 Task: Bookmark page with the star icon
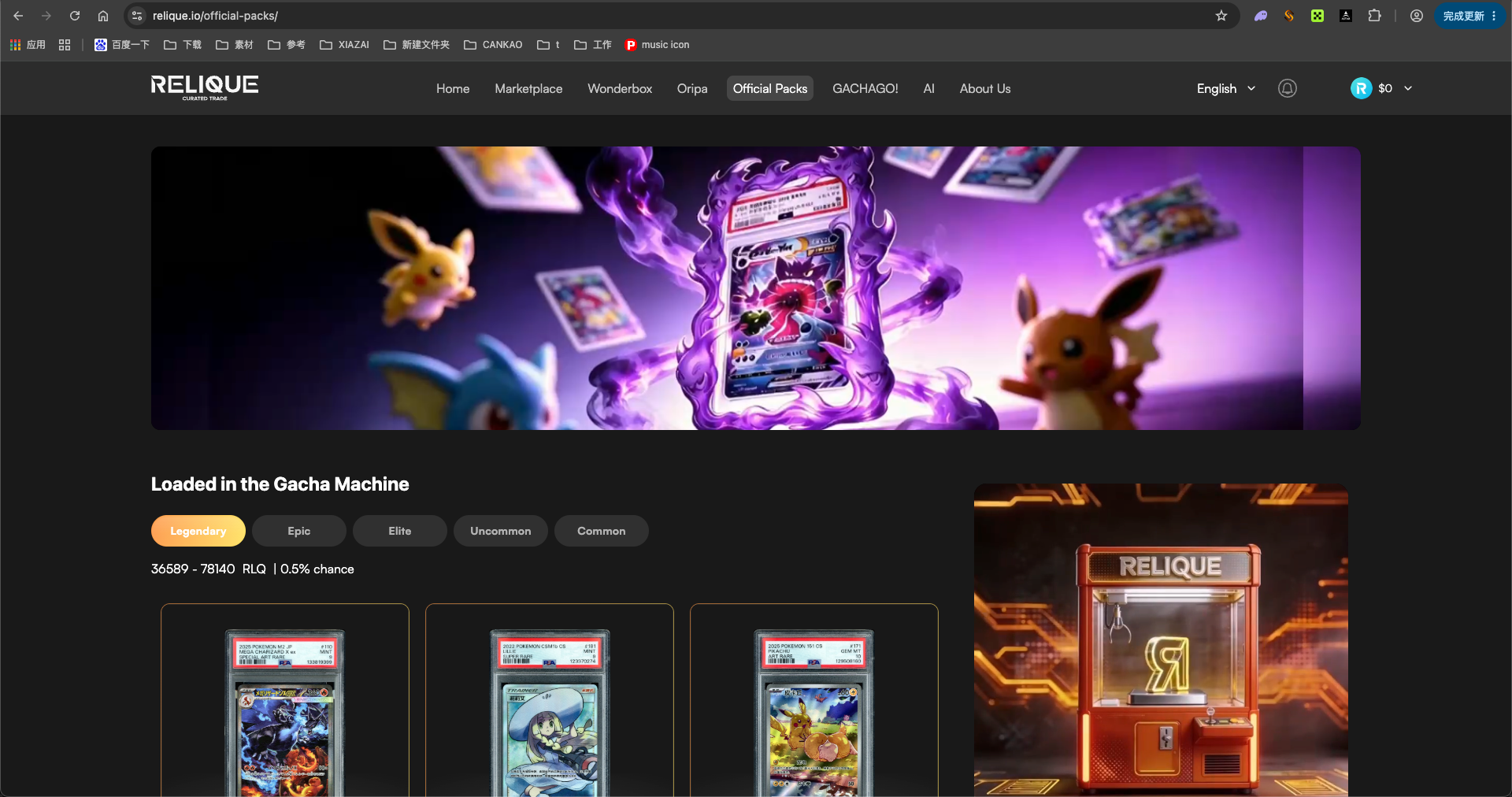coord(1221,16)
